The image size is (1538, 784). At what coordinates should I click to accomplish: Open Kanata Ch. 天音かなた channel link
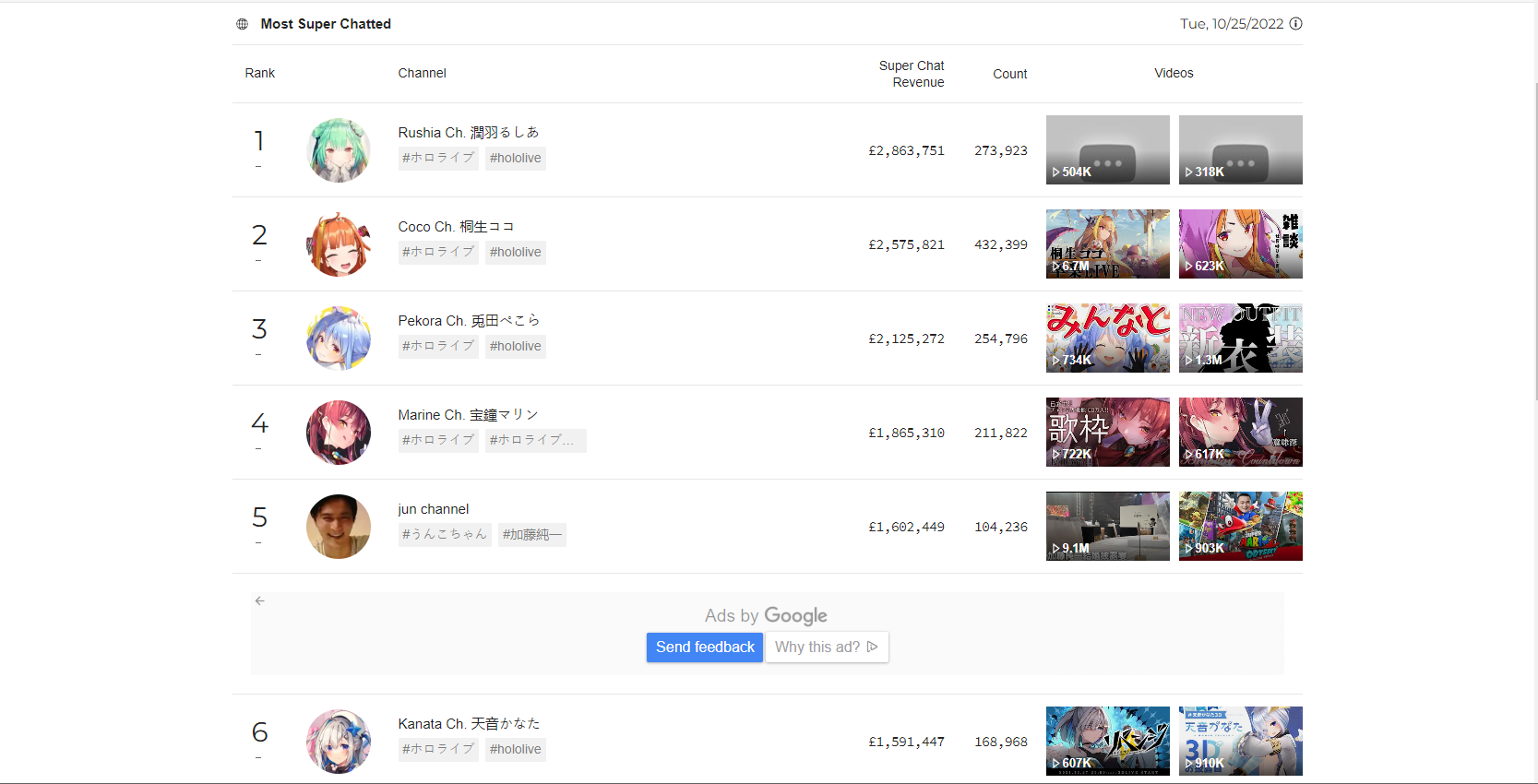coord(469,724)
